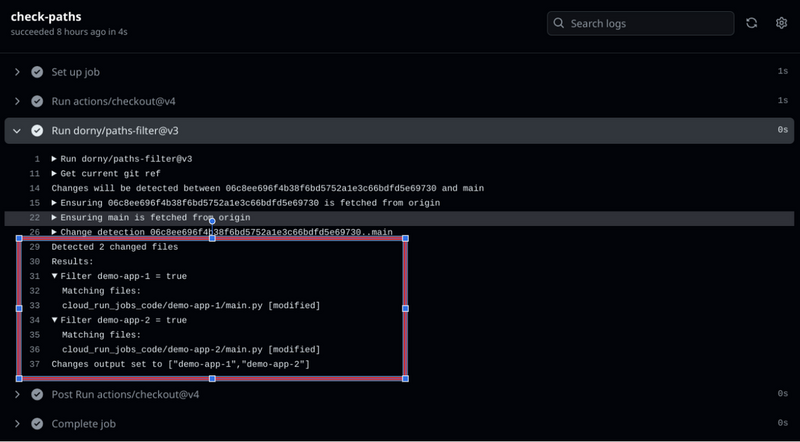800x442 pixels.
Task: Click checkmark icon next to Run actions/checkout@v4
Action: [37, 101]
